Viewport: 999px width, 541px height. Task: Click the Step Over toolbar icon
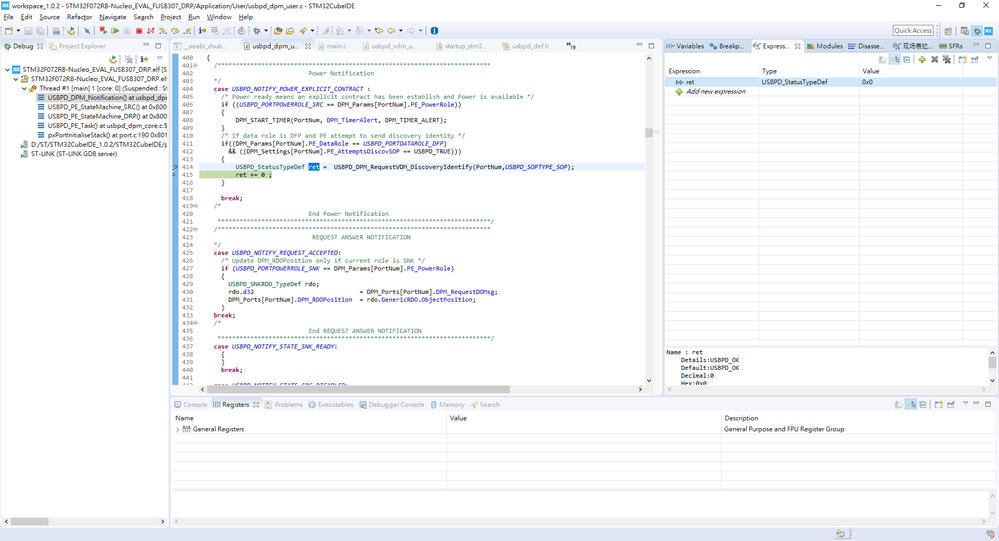tap(175, 31)
